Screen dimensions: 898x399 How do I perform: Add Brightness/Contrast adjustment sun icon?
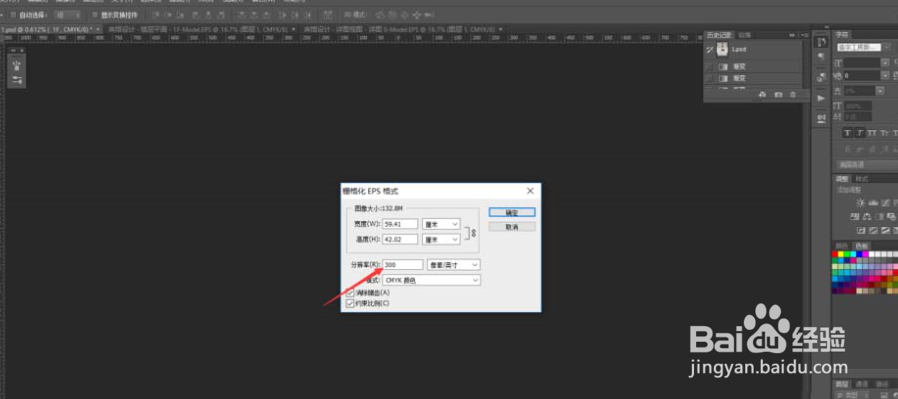[860, 203]
